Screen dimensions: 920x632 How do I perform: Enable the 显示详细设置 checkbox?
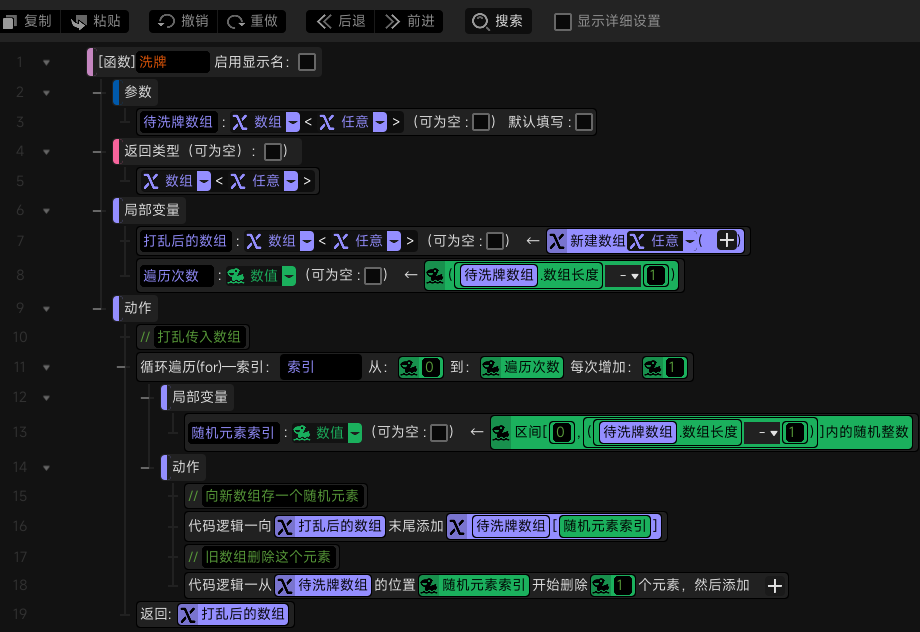563,22
